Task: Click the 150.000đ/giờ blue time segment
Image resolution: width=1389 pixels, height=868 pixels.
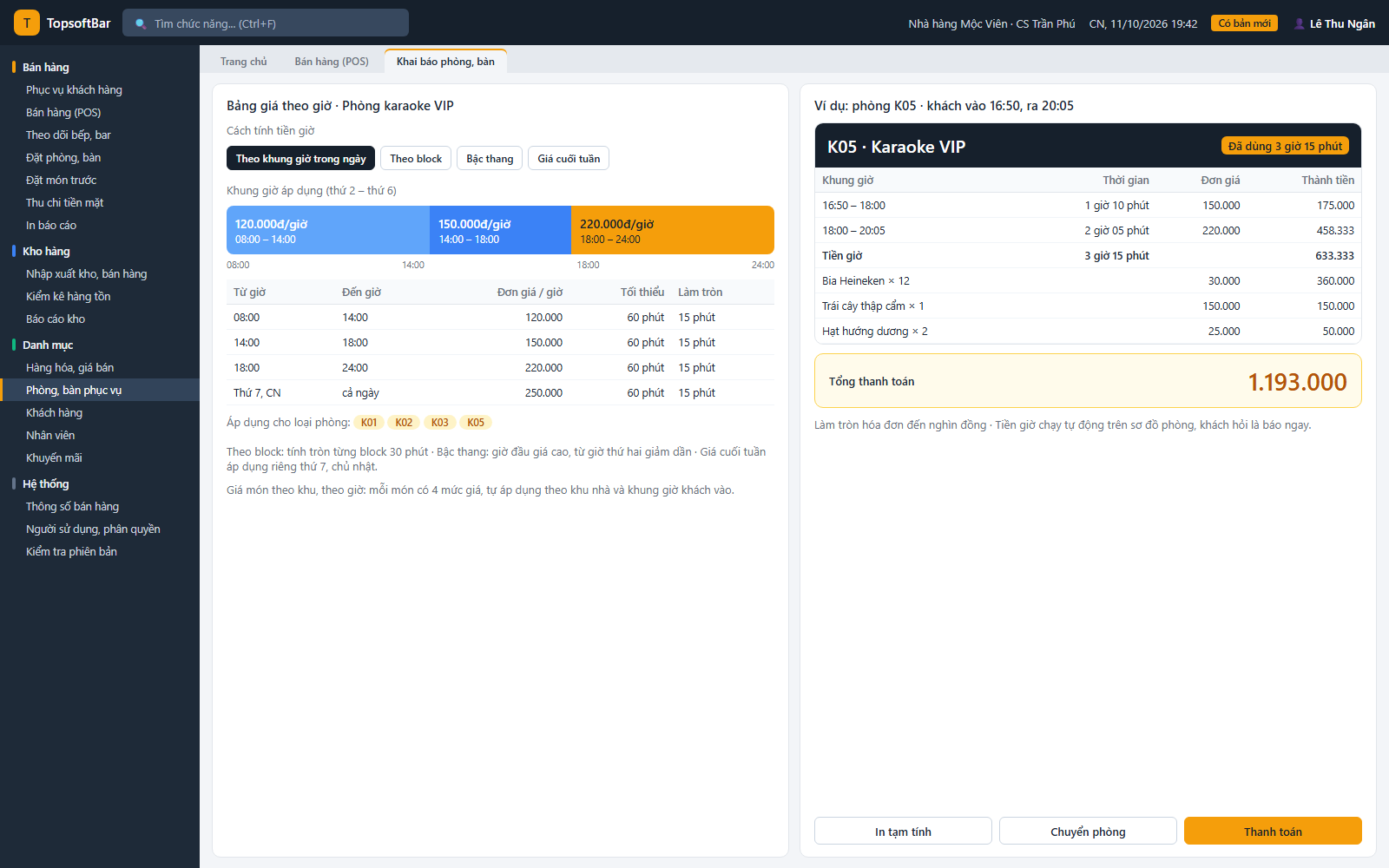Action: (x=500, y=230)
